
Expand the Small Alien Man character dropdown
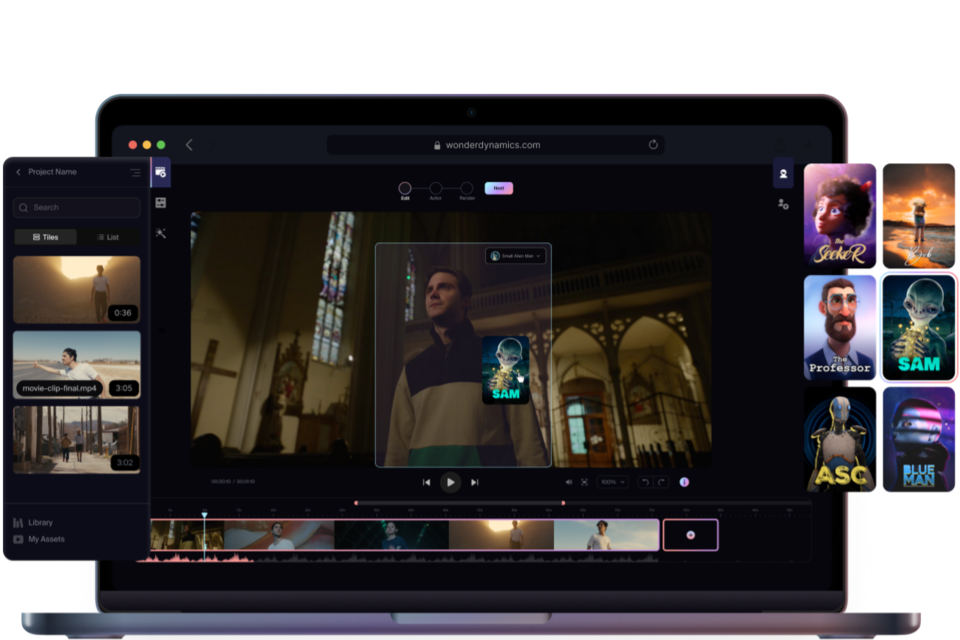(x=516, y=256)
